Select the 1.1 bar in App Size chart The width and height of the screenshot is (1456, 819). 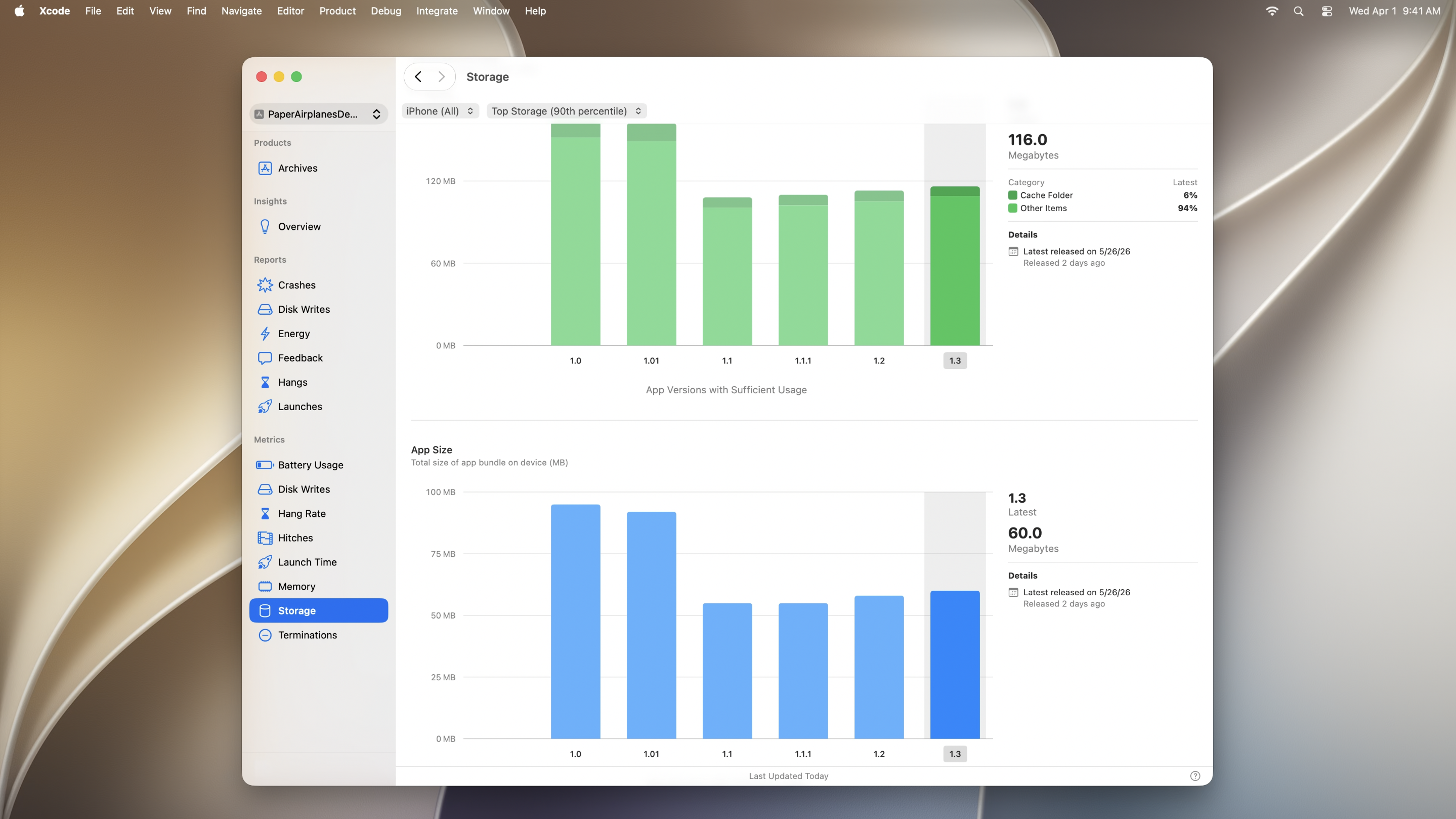click(x=727, y=670)
